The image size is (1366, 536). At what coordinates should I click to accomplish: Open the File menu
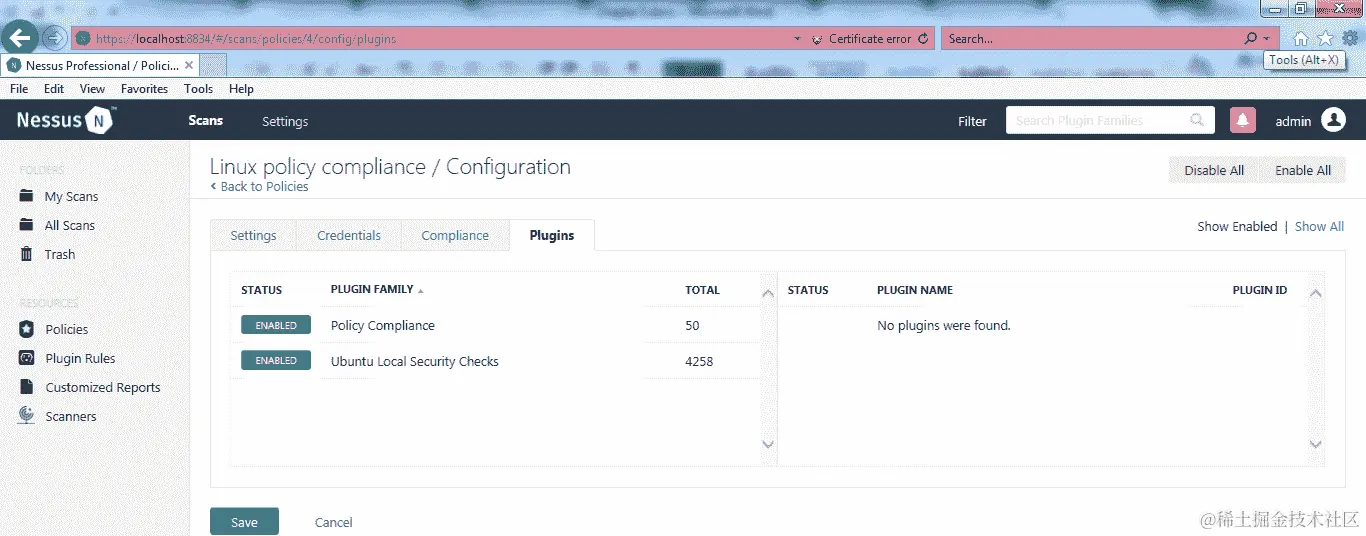[19, 89]
